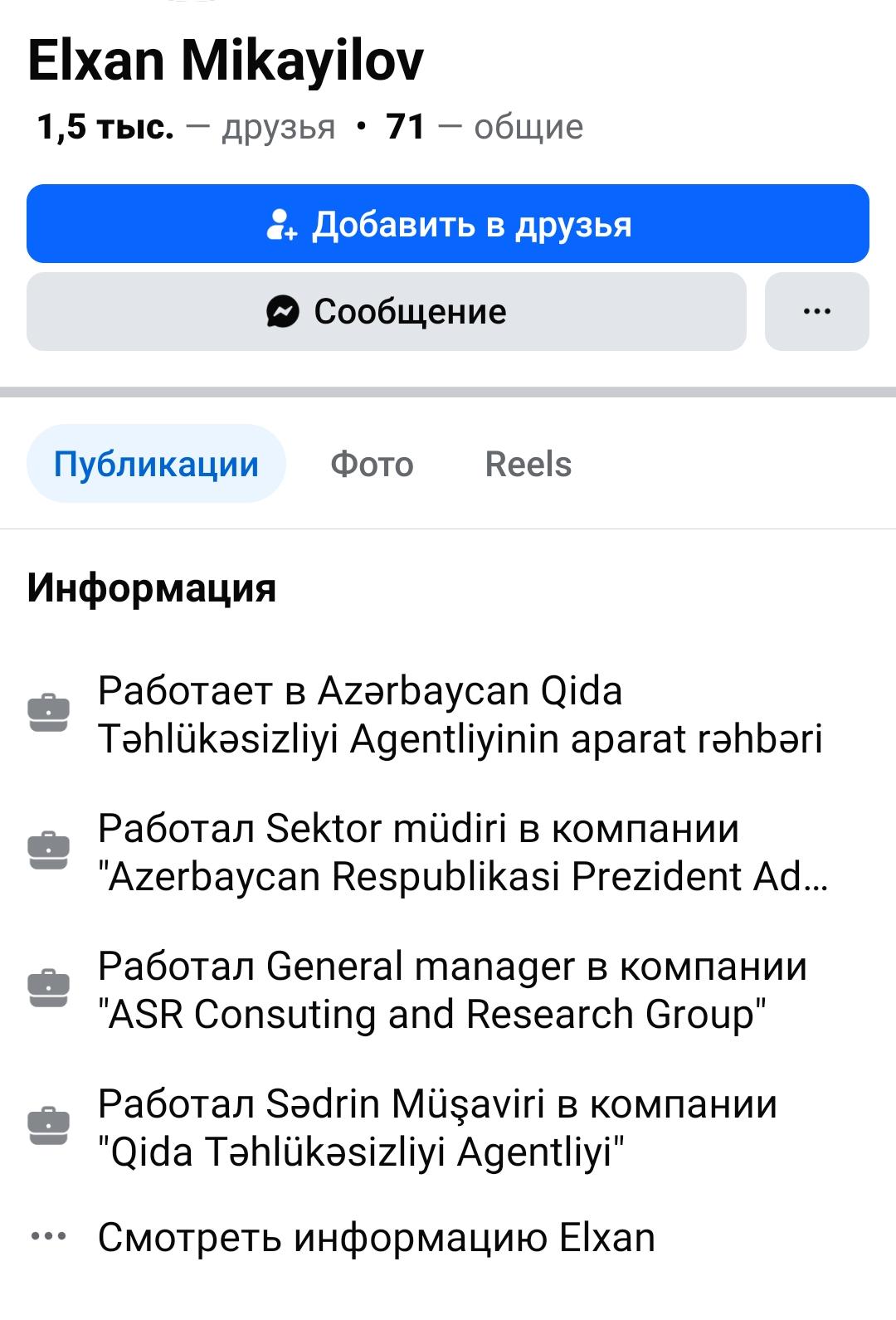
Task: Tap briefcase icon beside General manager entry
Action: coord(49,988)
